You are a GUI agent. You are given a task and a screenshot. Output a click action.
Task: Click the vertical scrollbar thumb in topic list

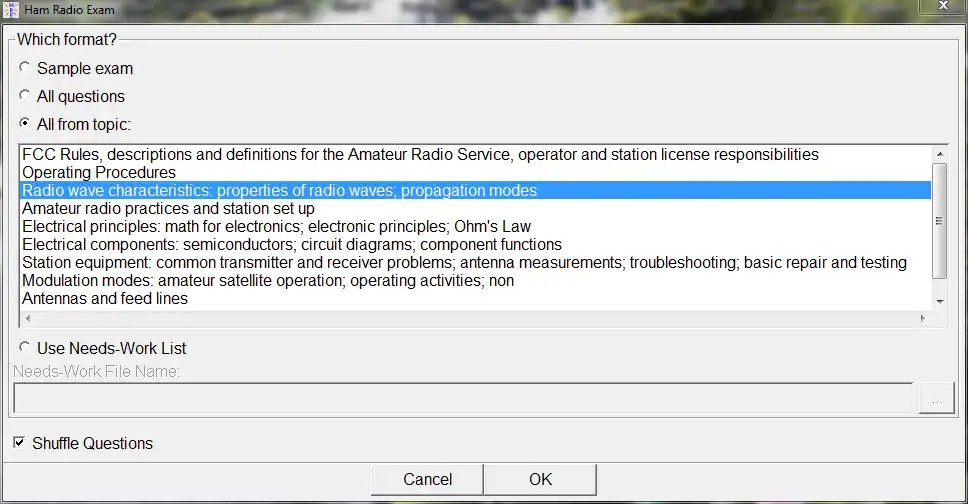[940, 221]
